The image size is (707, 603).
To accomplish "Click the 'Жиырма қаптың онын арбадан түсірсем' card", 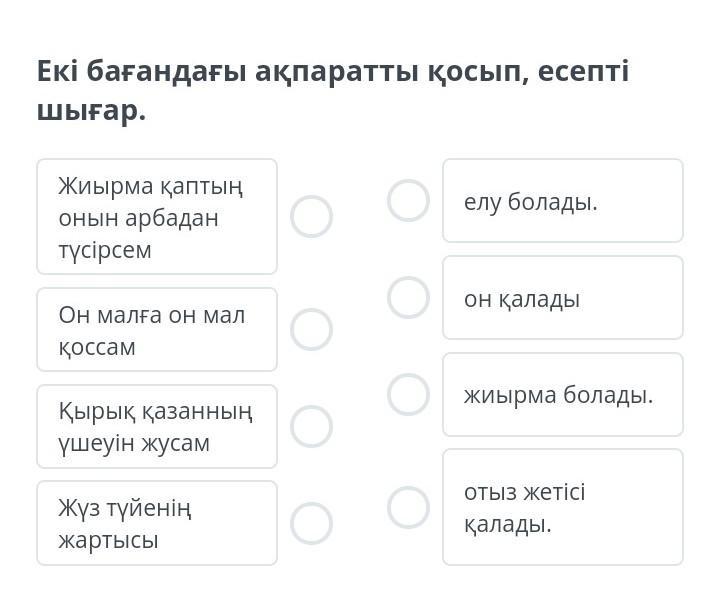I will [x=157, y=216].
